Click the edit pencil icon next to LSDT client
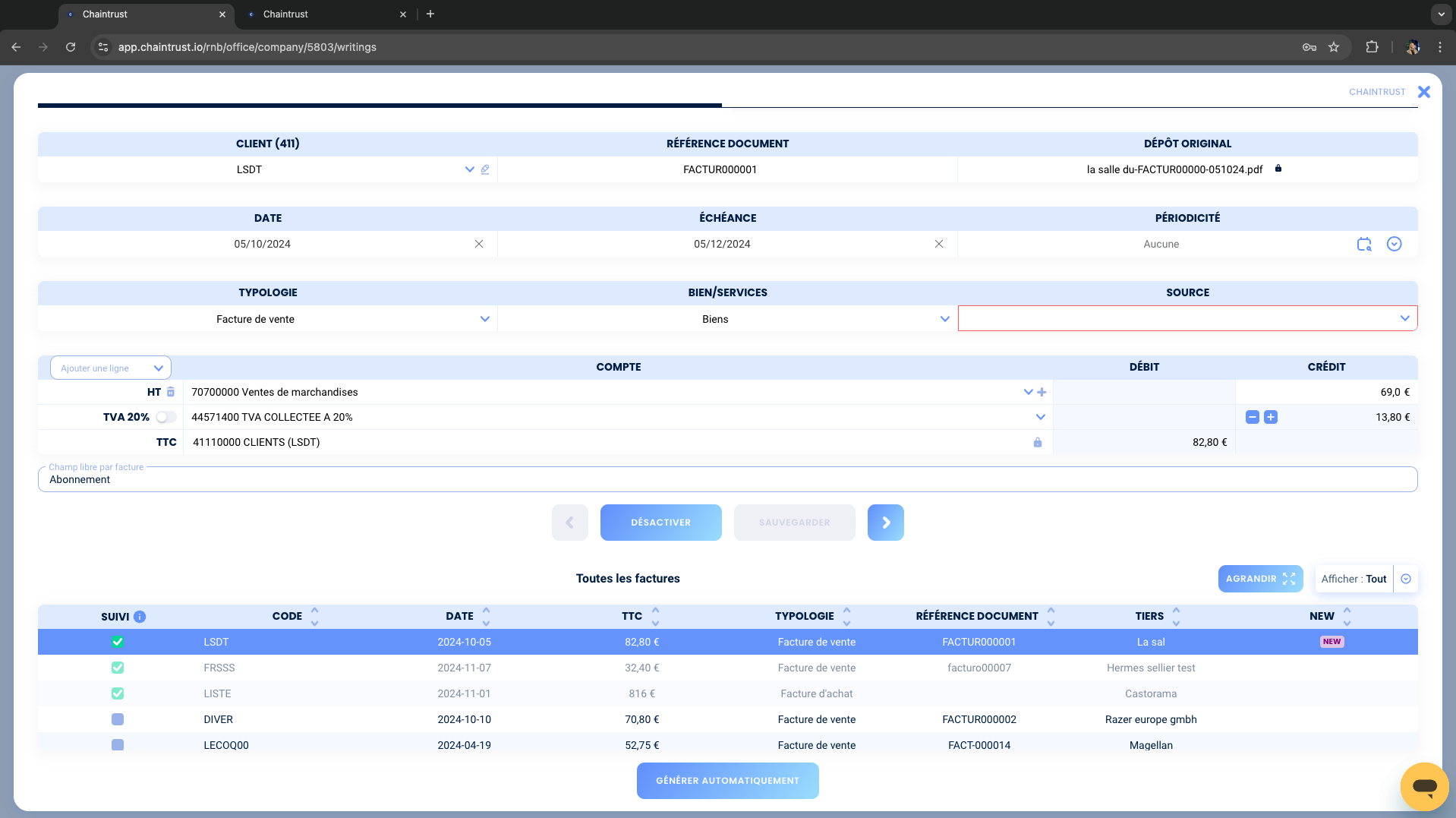Image resolution: width=1456 pixels, height=818 pixels. (x=485, y=169)
